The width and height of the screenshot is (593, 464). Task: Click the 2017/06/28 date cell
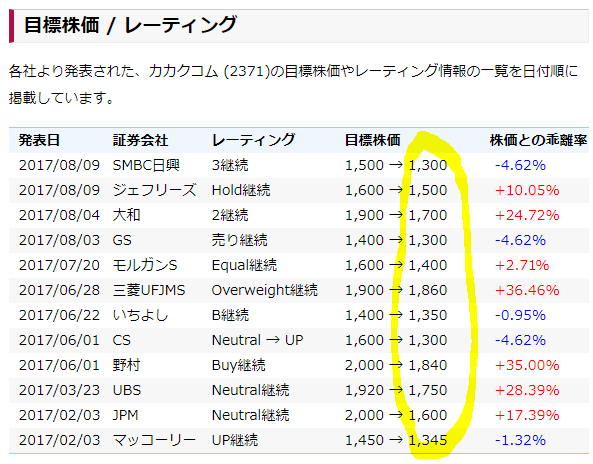(x=59, y=290)
